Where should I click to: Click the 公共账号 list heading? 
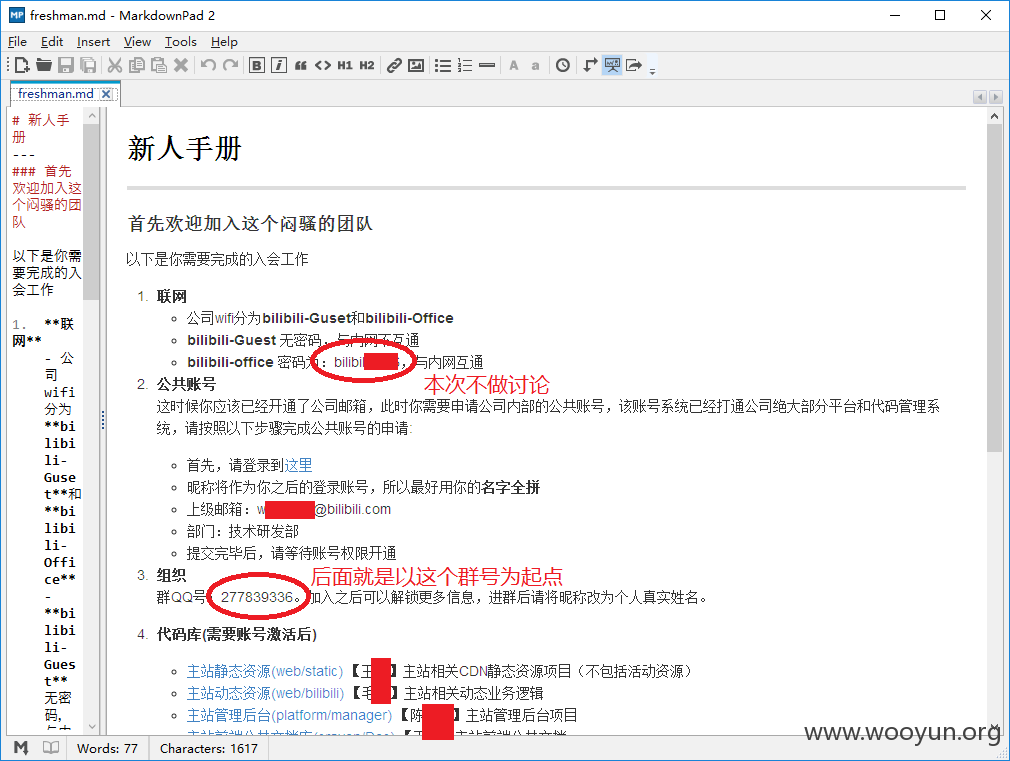(186, 385)
